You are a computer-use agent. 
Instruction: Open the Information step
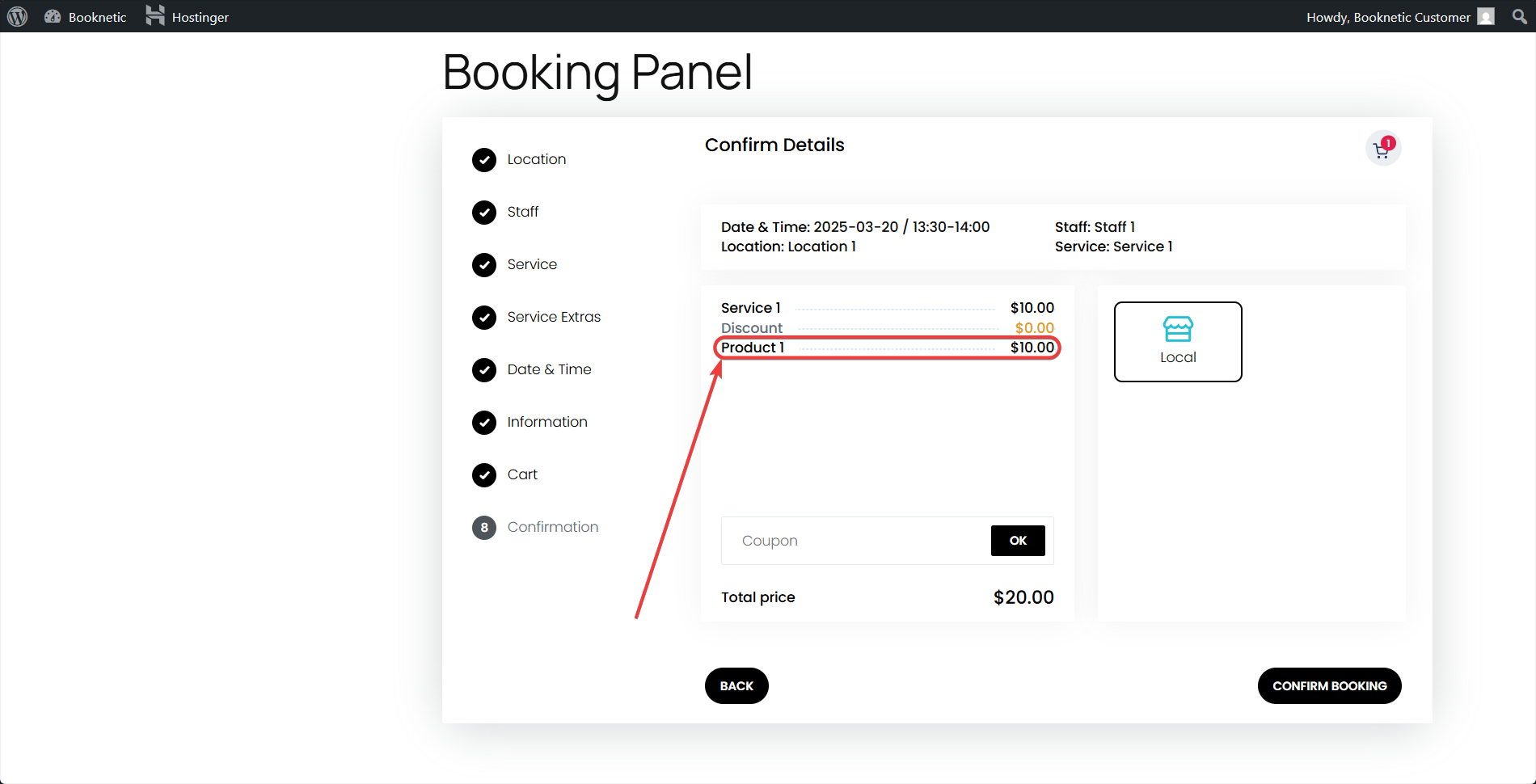[x=547, y=422]
